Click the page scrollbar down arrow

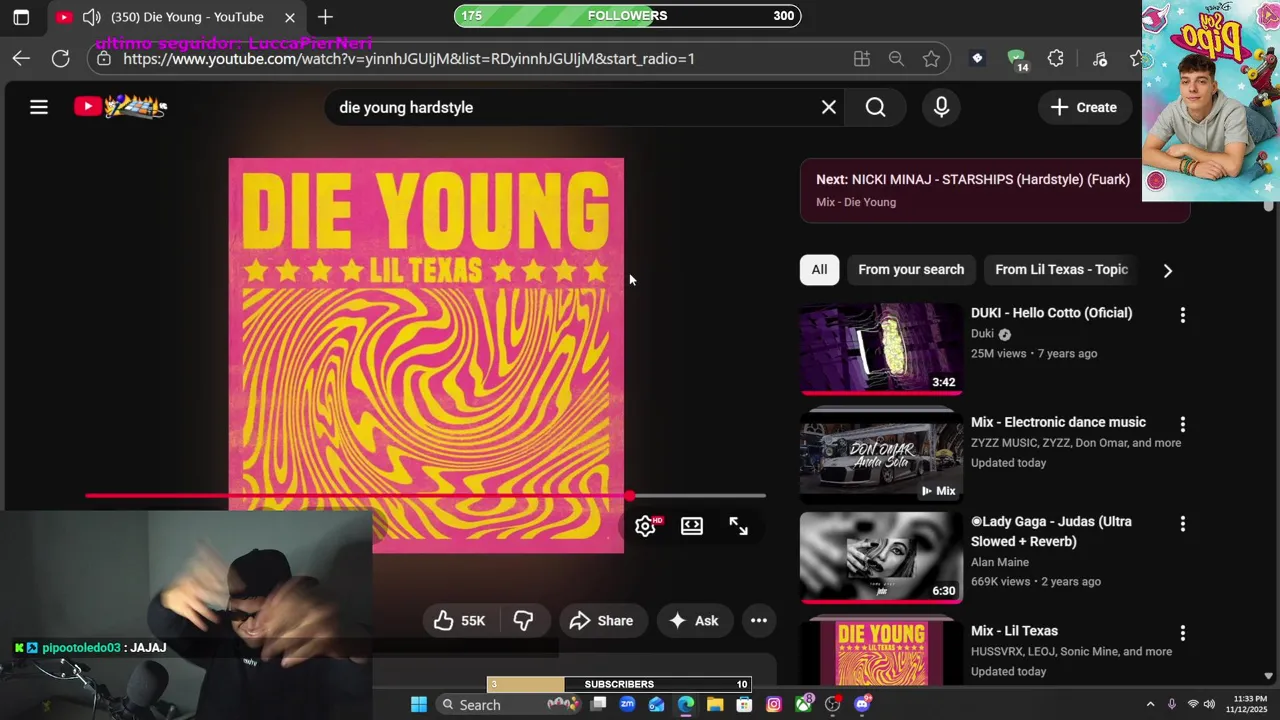(1269, 677)
